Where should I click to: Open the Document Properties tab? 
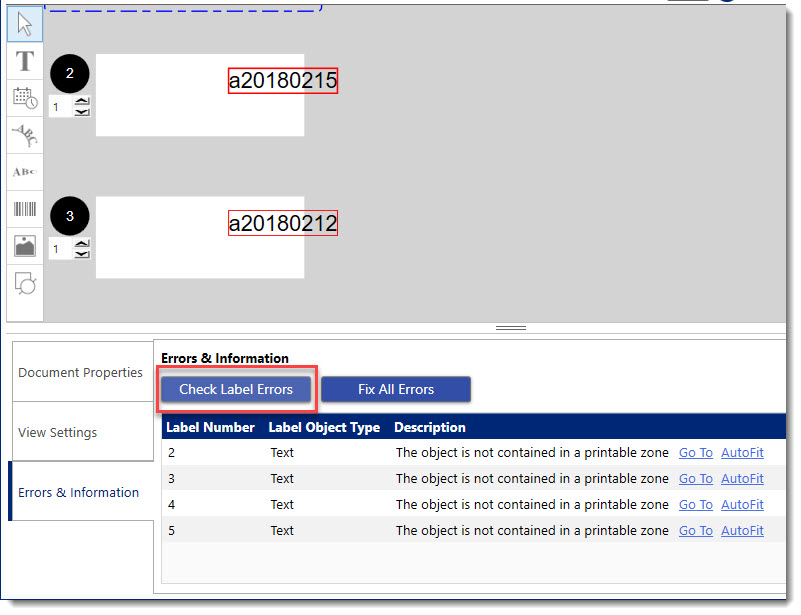(x=80, y=372)
